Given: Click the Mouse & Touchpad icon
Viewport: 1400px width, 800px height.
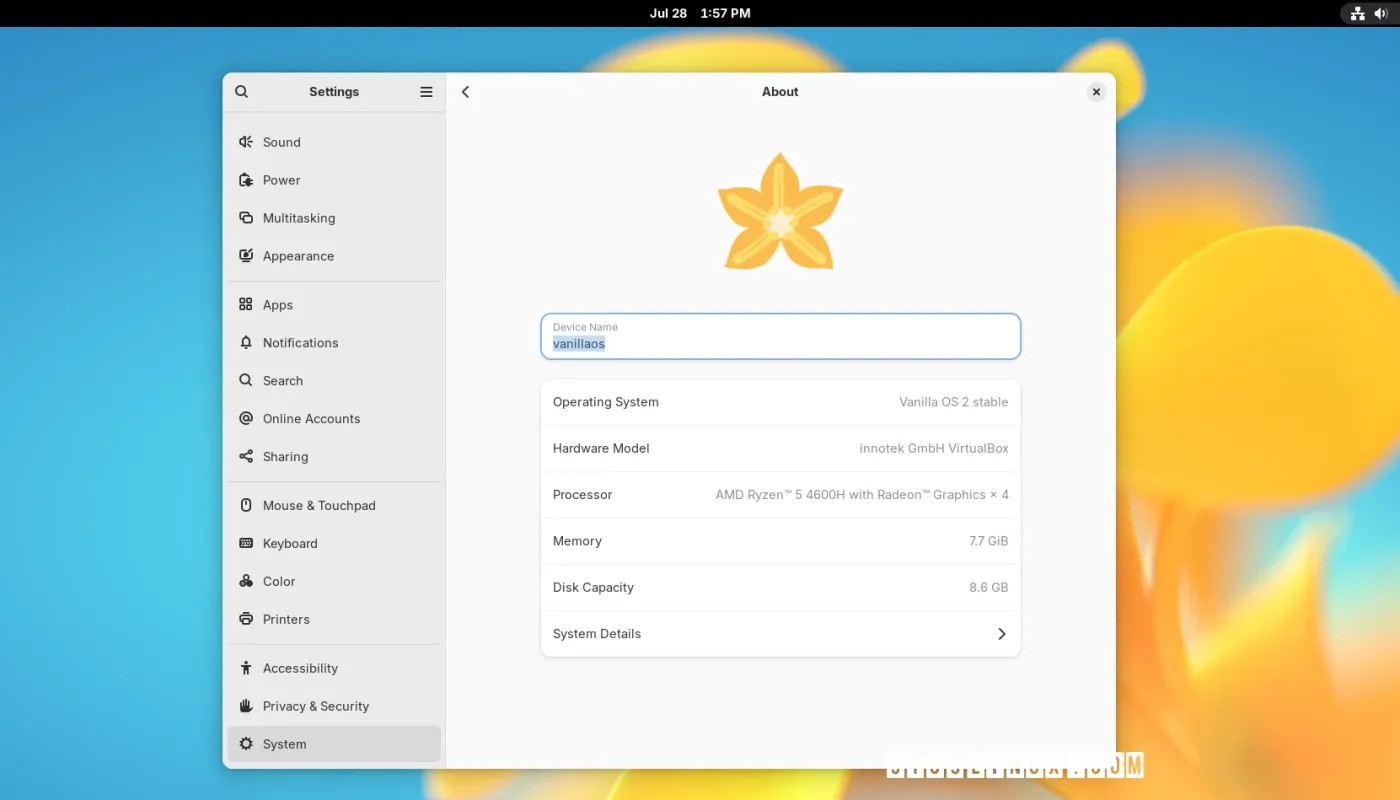Looking at the screenshot, I should [246, 506].
